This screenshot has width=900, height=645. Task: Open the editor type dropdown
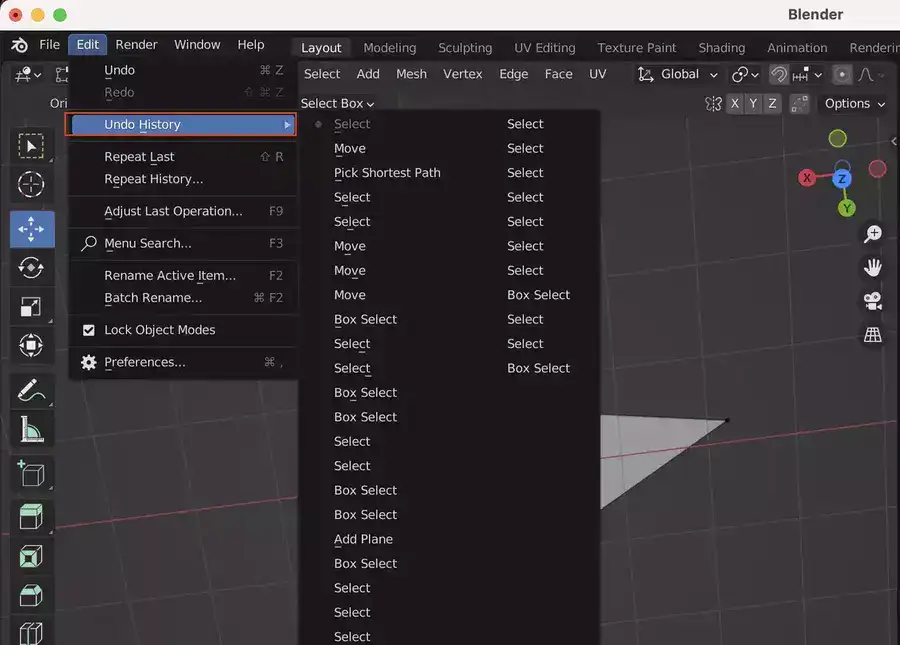tap(28, 75)
